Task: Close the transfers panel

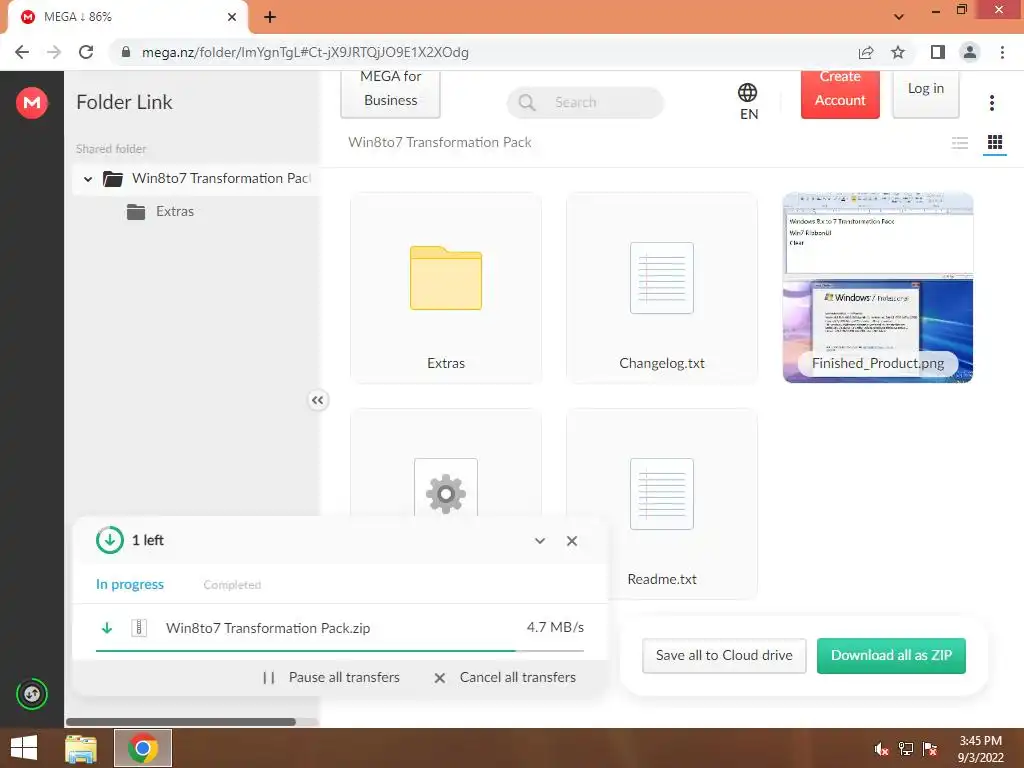Action: point(572,541)
